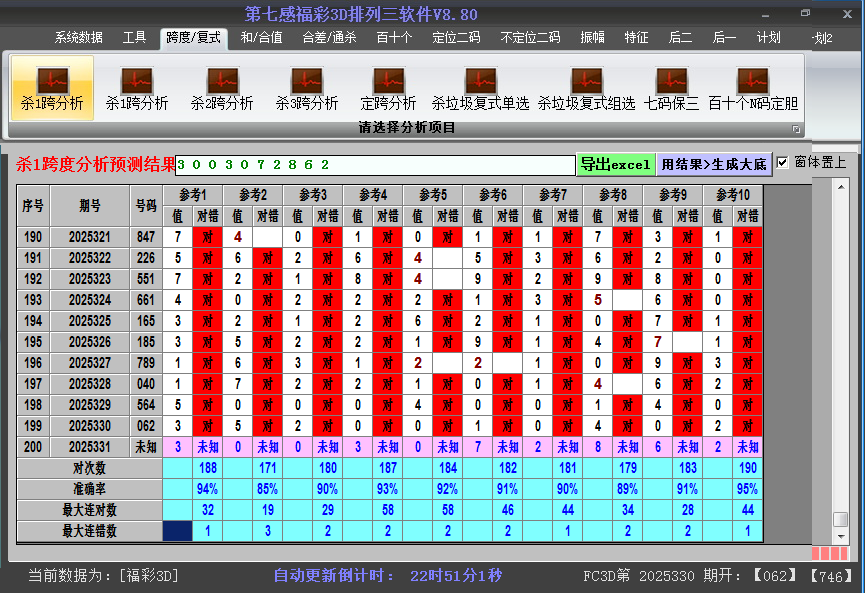Switch to the 振幅 tab
The width and height of the screenshot is (865, 593).
(x=594, y=38)
